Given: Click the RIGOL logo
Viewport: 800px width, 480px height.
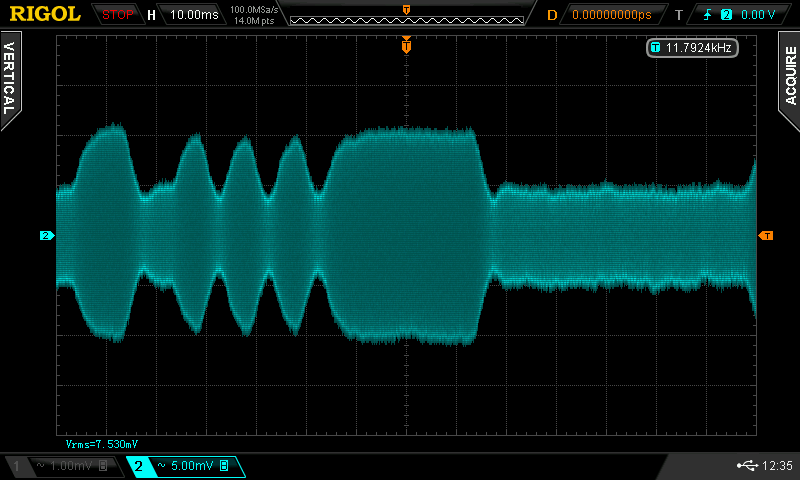Looking at the screenshot, I should (x=45, y=14).
